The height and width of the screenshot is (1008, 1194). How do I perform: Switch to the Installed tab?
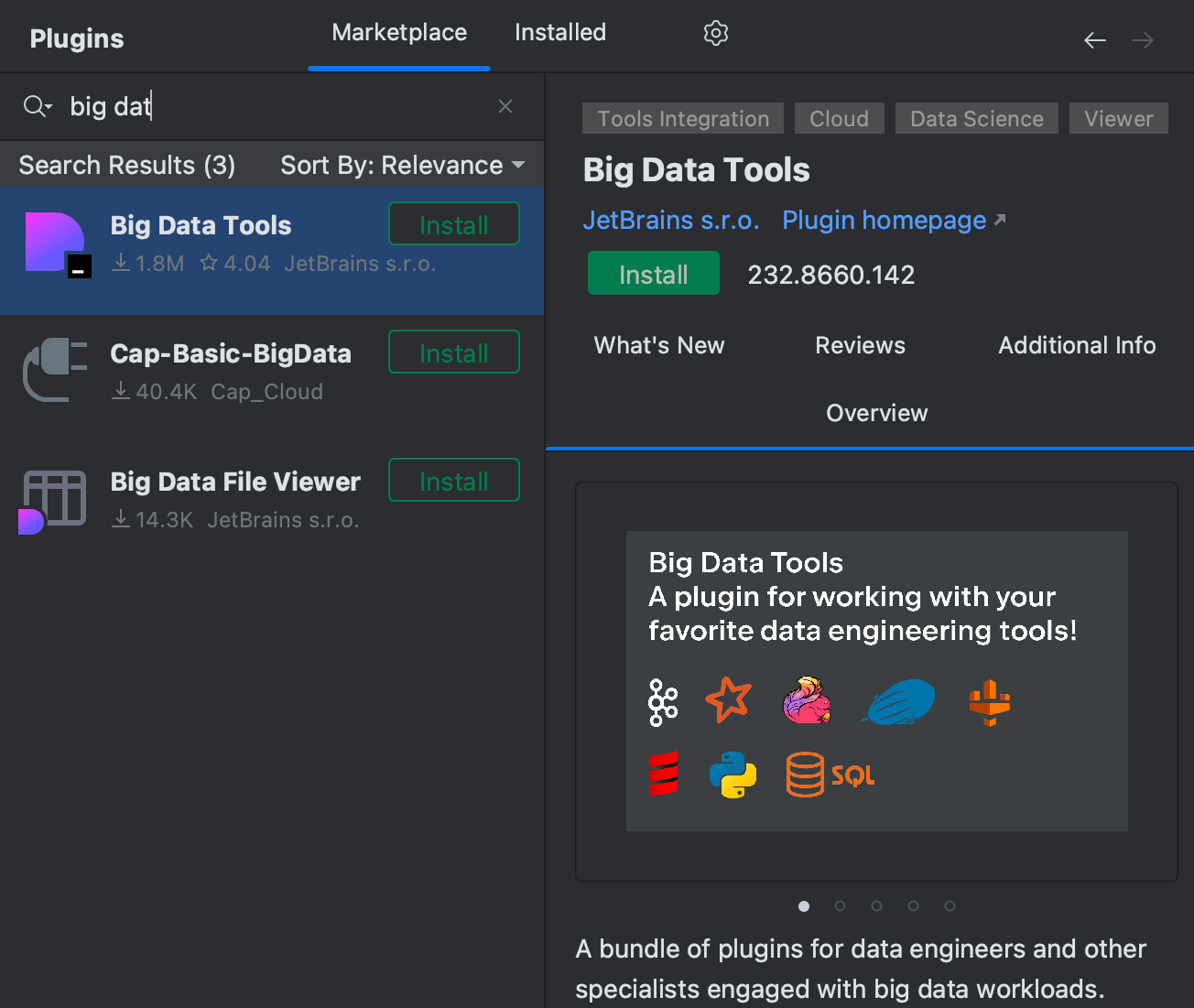(559, 32)
